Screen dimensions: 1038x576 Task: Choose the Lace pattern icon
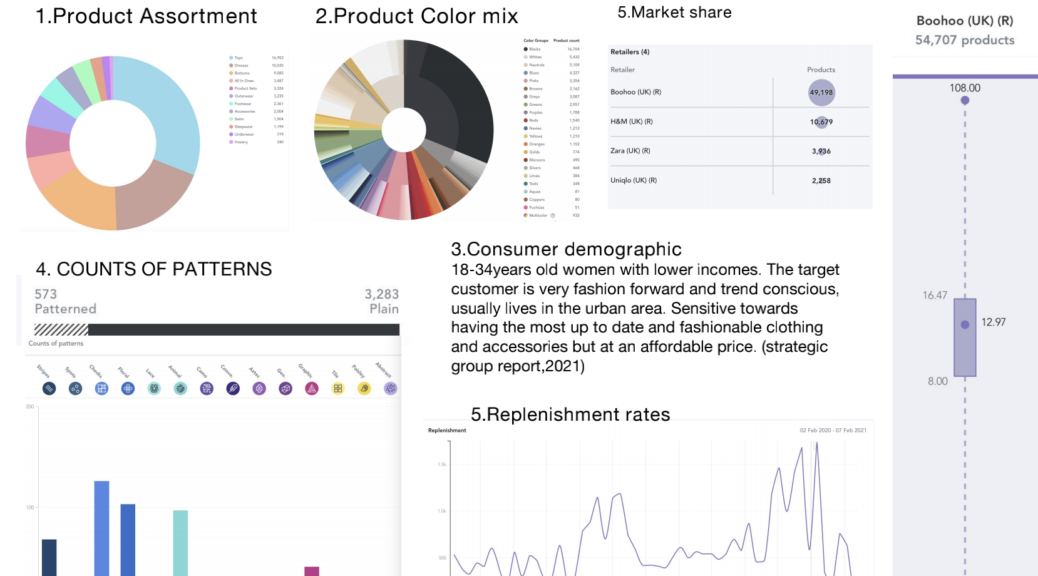154,389
